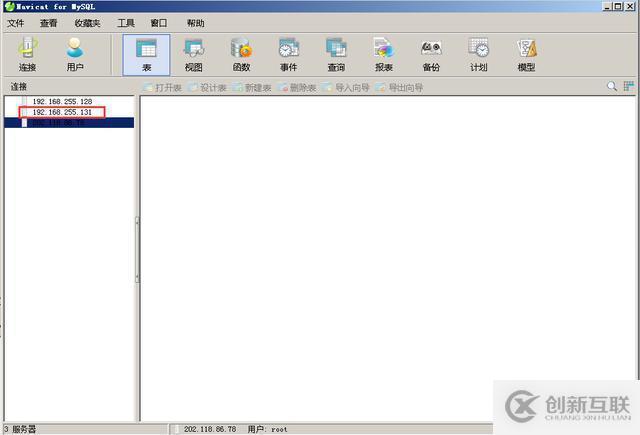
Task: Open the Query (查询) toolbar icon
Action: [336, 55]
